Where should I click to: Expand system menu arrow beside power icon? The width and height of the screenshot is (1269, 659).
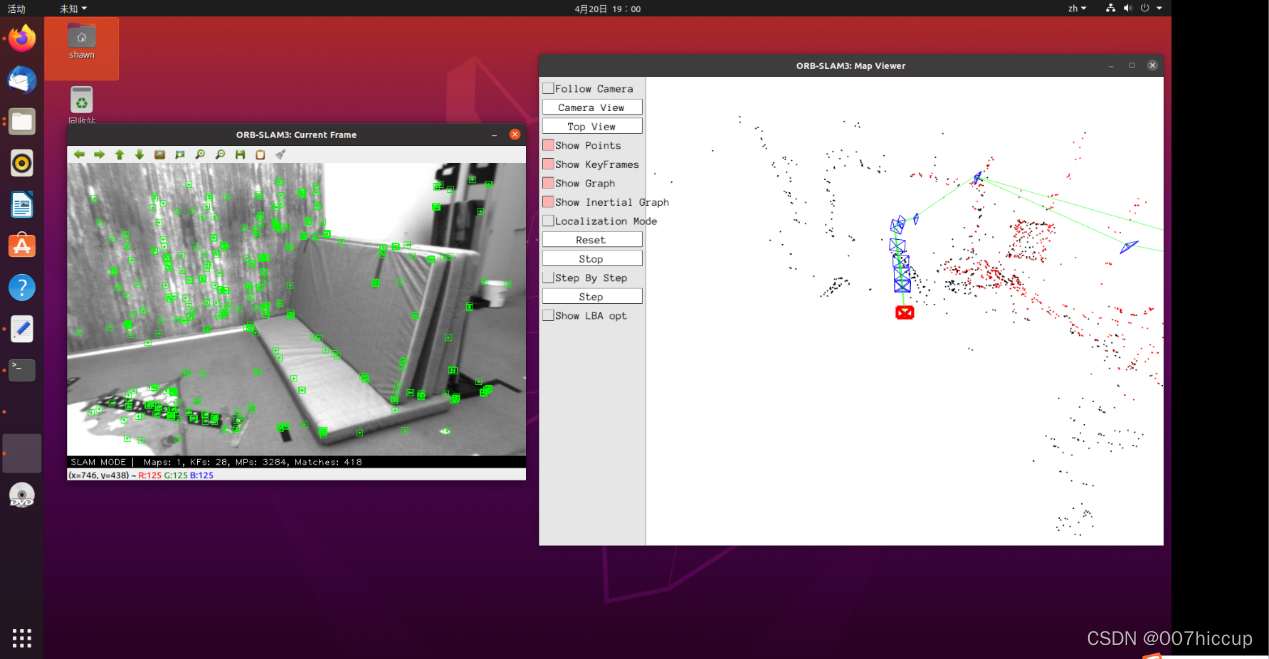pos(1160,8)
